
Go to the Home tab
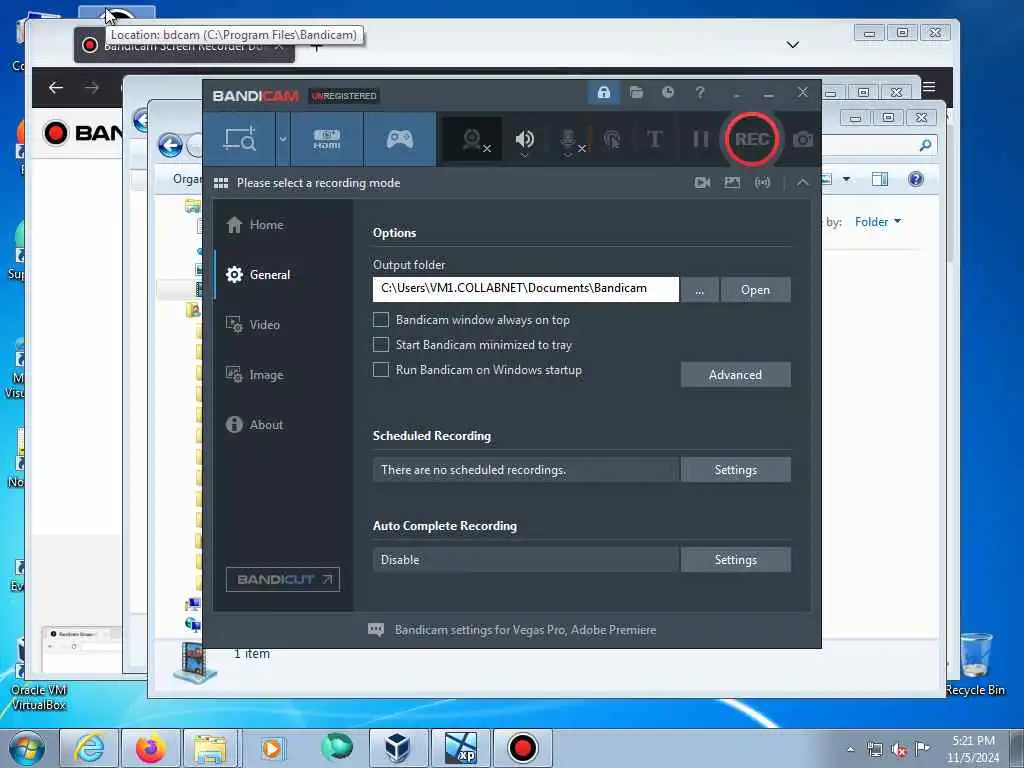click(x=255, y=225)
